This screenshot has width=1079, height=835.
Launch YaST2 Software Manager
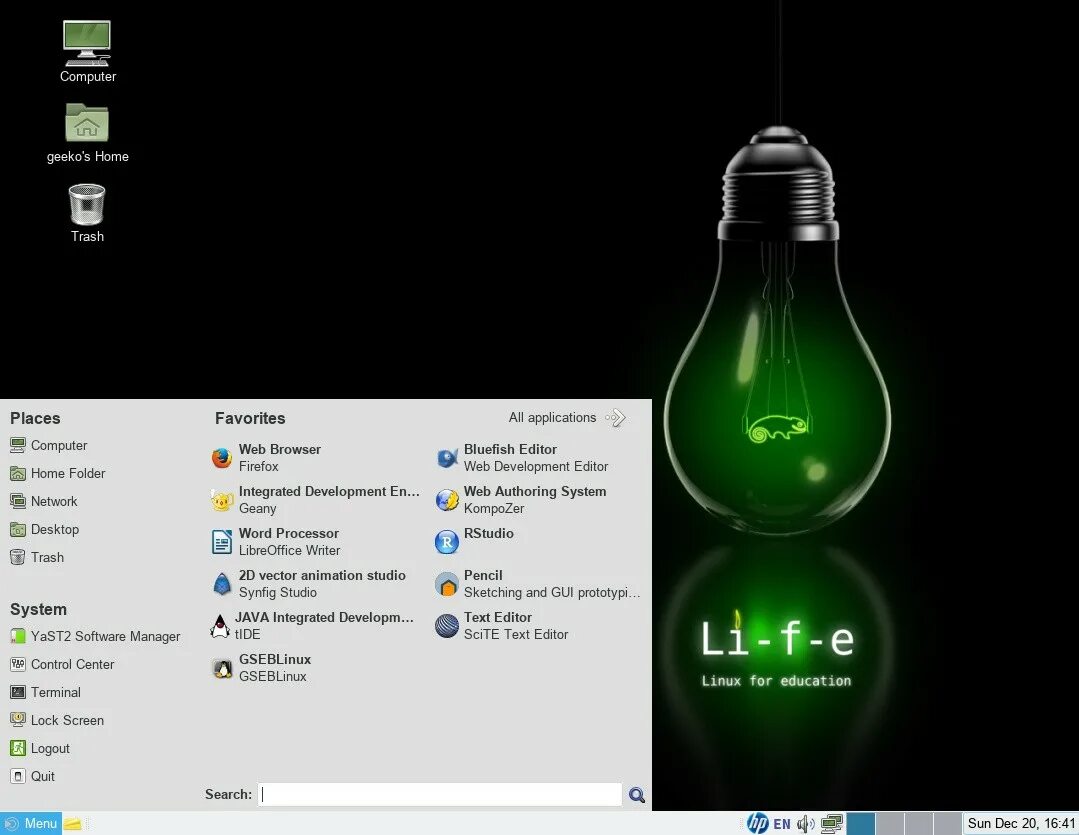click(95, 637)
